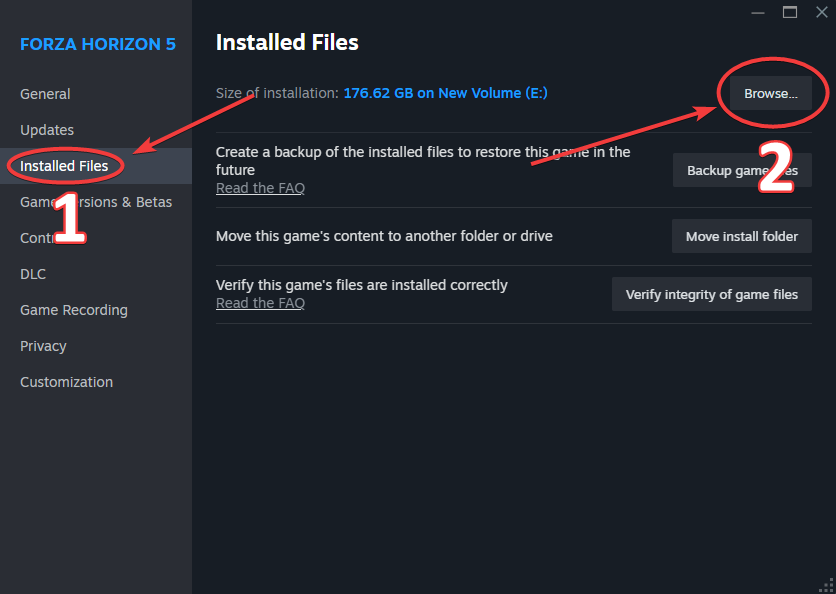Minimize the properties window
This screenshot has width=836, height=594.
(x=758, y=12)
